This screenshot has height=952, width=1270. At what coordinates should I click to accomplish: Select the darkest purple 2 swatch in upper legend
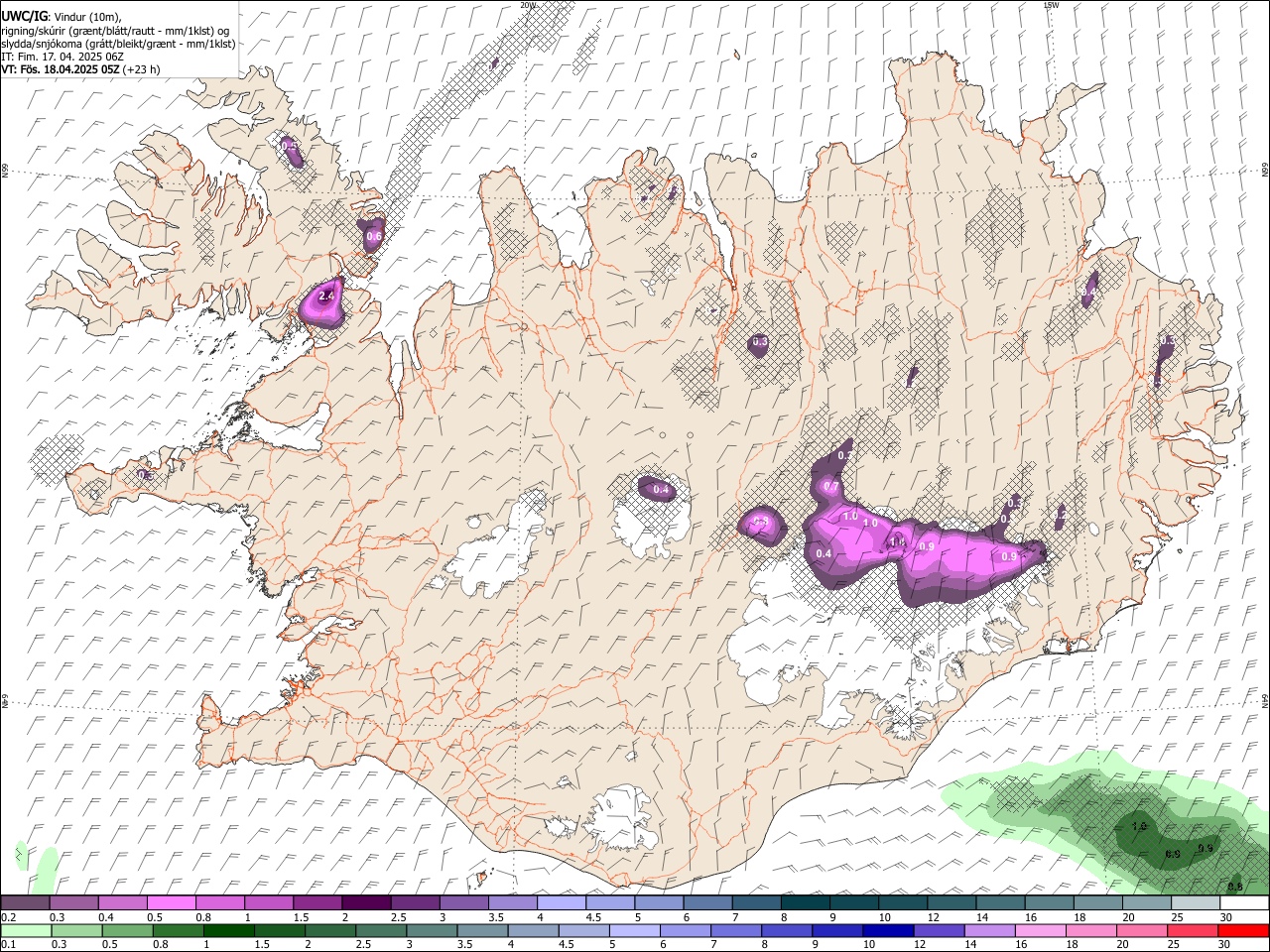[365, 903]
